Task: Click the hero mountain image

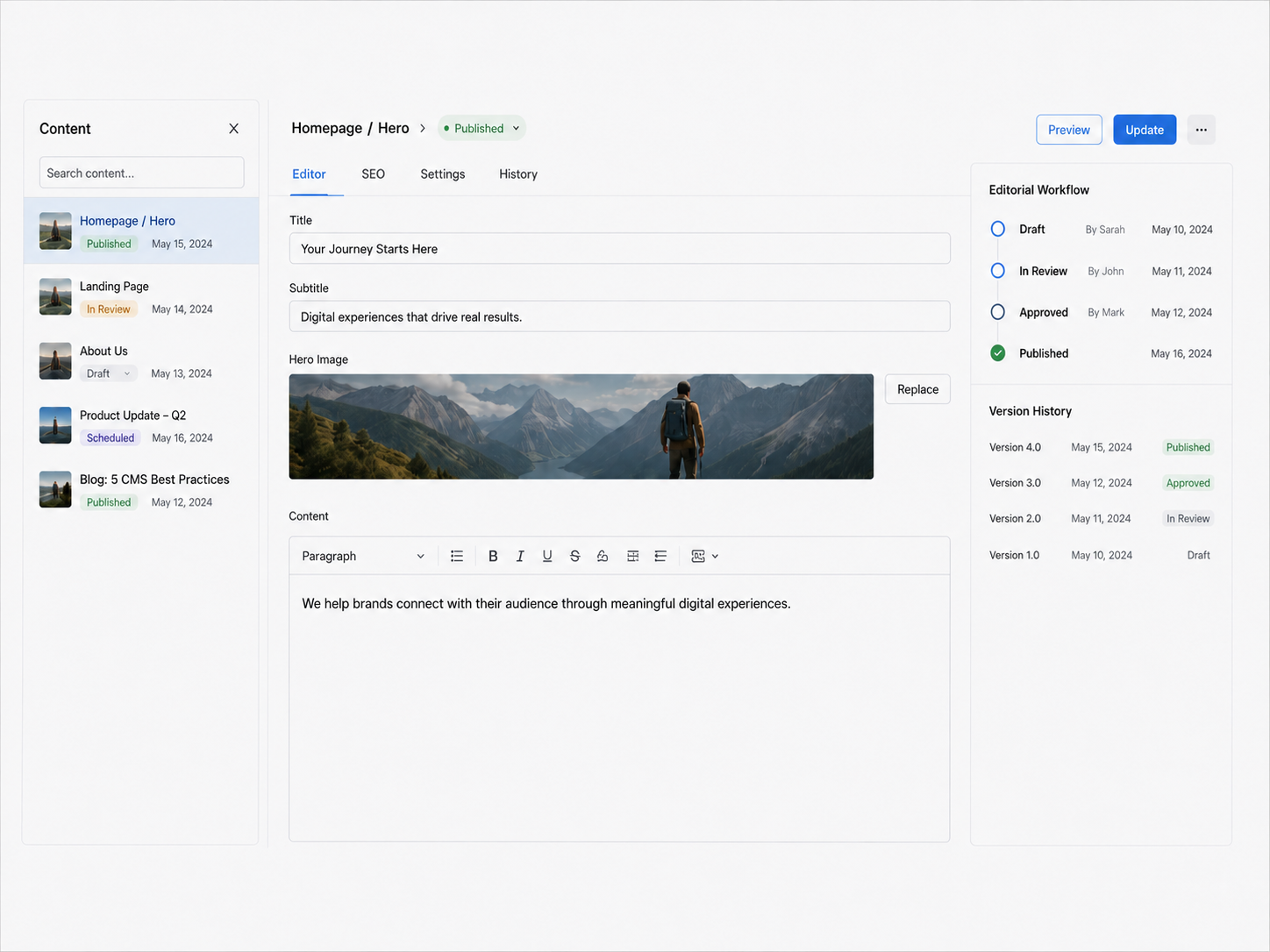Action: click(x=581, y=427)
